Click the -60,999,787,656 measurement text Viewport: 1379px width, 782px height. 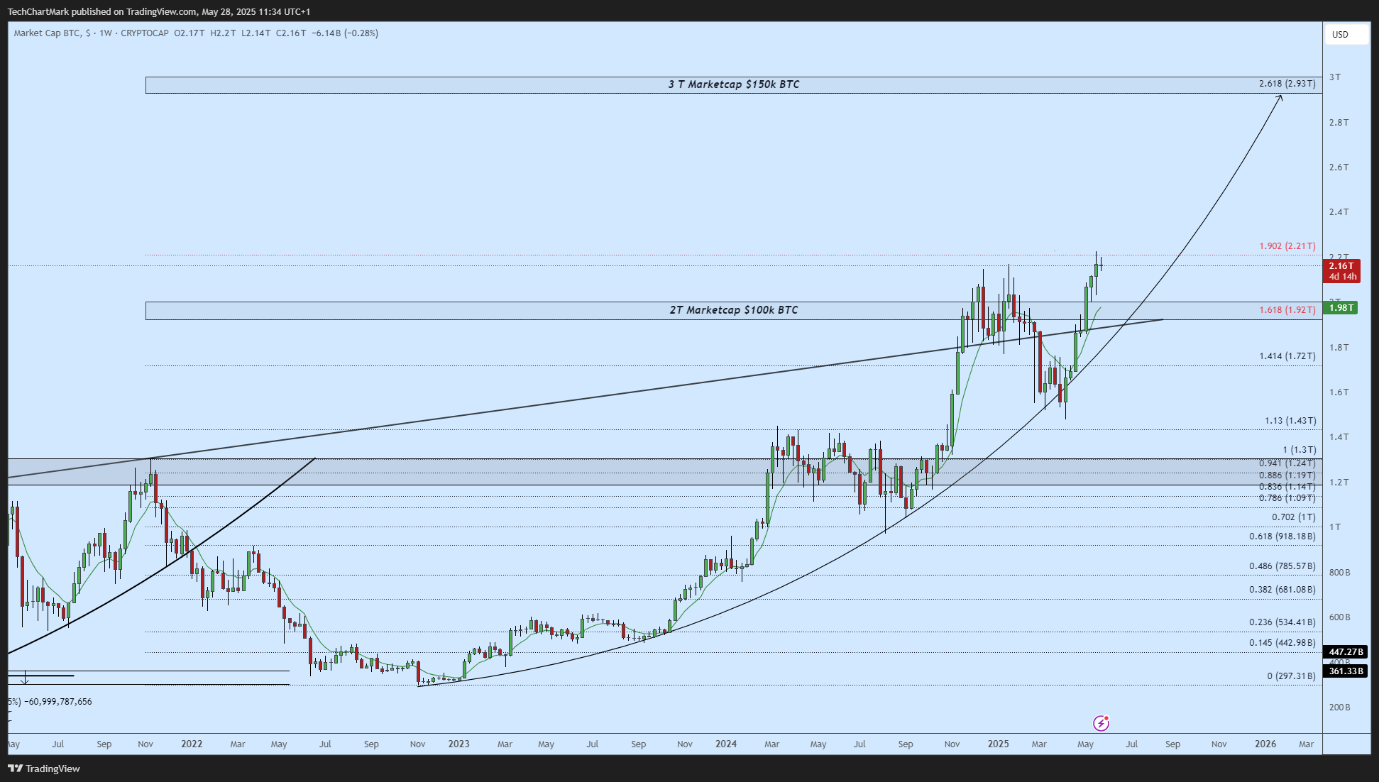pos(53,701)
